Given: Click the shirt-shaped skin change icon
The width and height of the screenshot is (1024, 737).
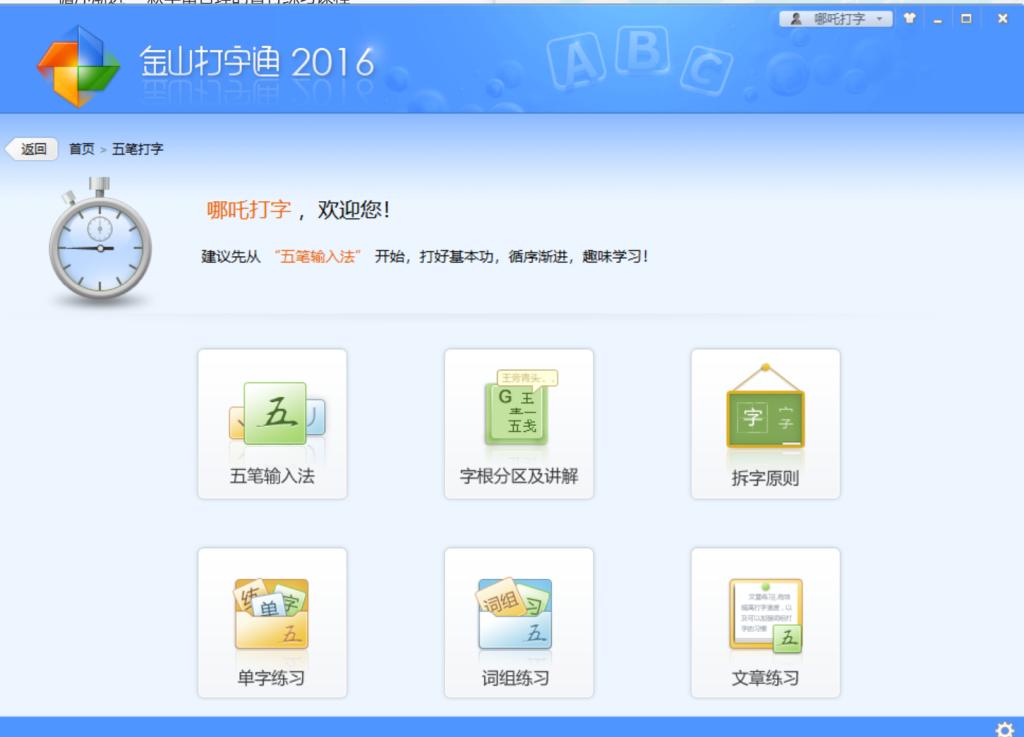Looking at the screenshot, I should 909,19.
